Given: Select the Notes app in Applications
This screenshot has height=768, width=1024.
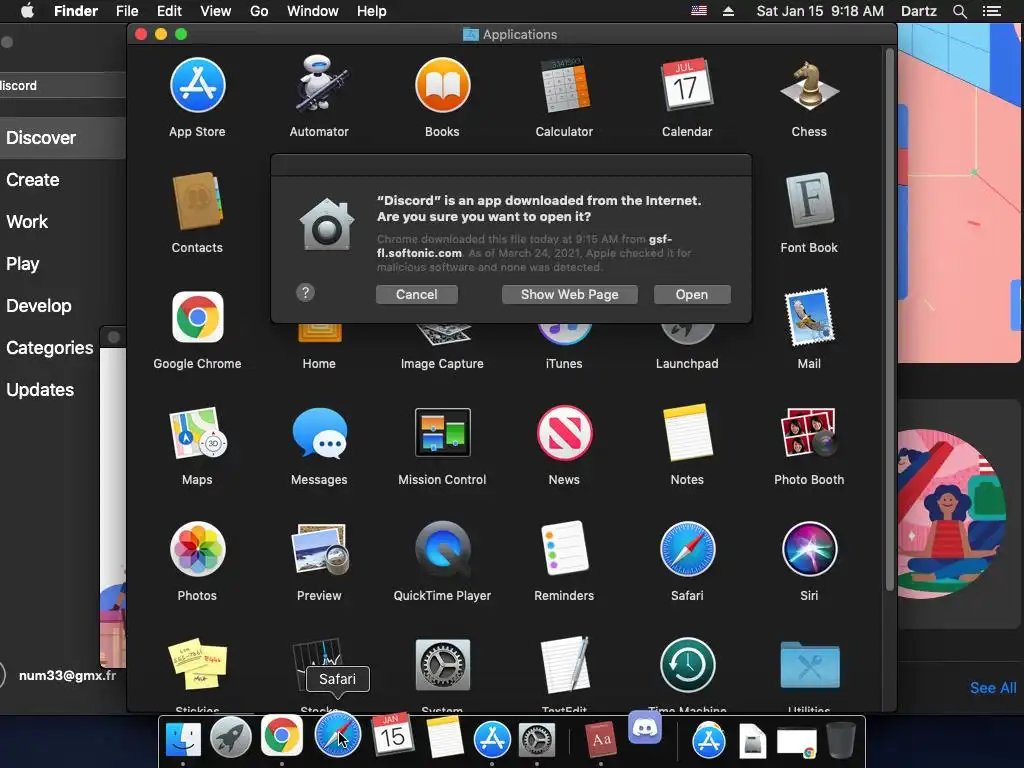Looking at the screenshot, I should [687, 433].
